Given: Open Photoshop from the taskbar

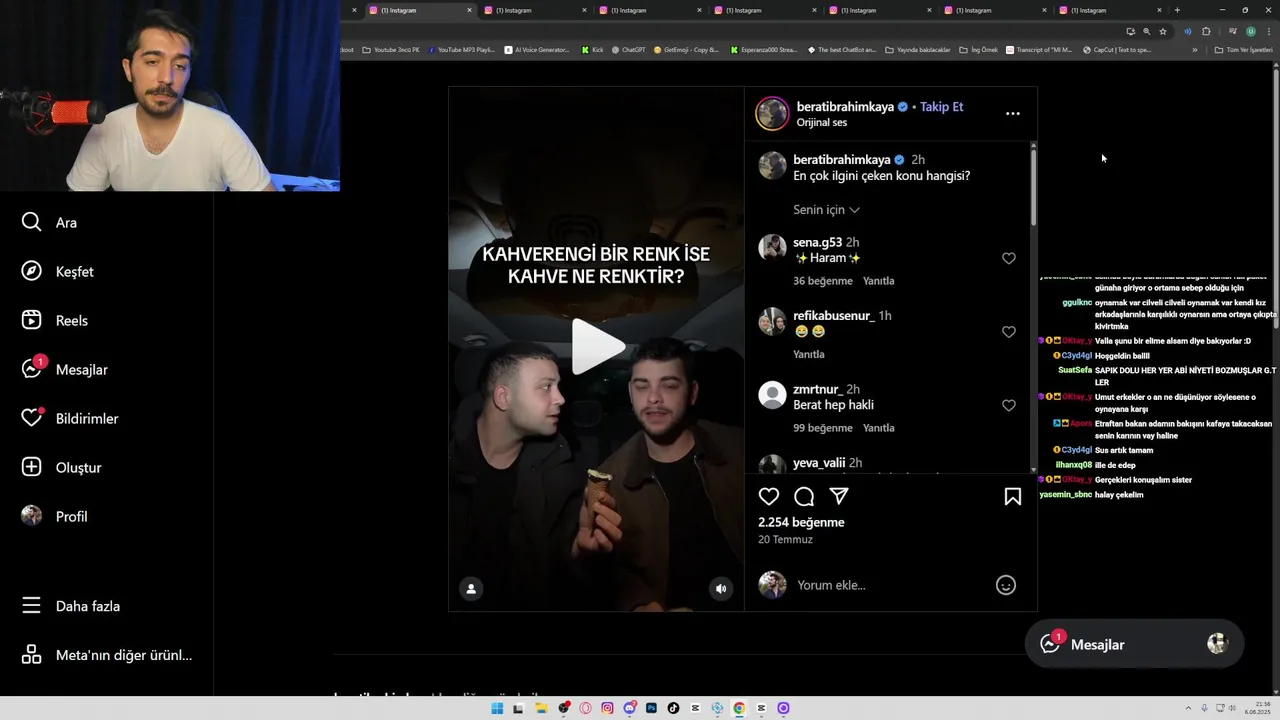Looking at the screenshot, I should [651, 708].
